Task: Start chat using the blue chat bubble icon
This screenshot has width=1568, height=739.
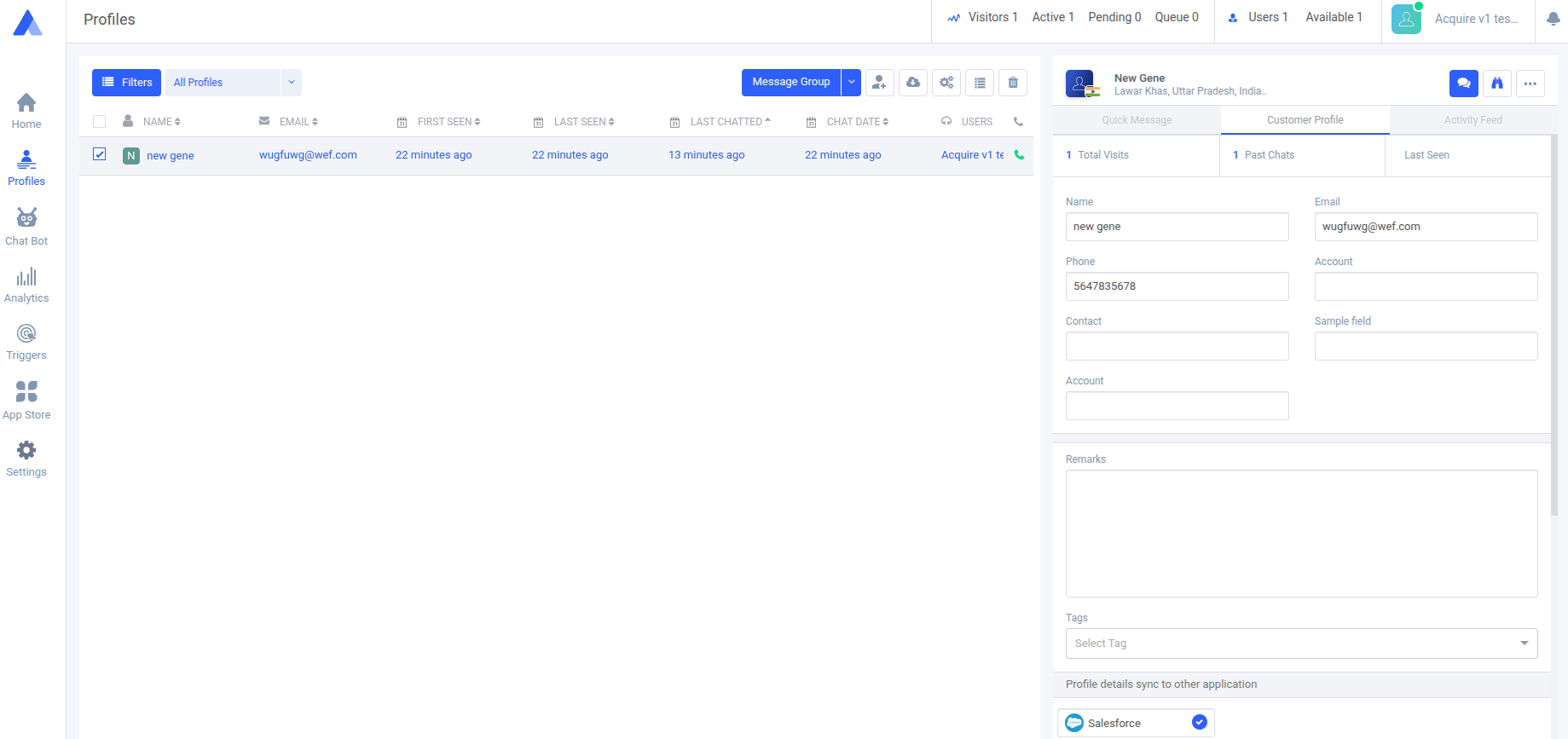Action: tap(1463, 84)
